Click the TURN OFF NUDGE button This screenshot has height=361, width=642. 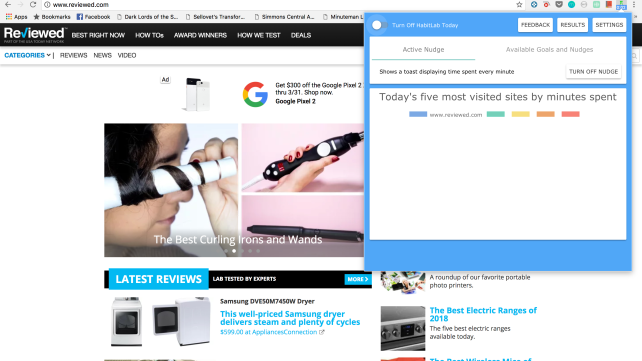click(x=593, y=72)
